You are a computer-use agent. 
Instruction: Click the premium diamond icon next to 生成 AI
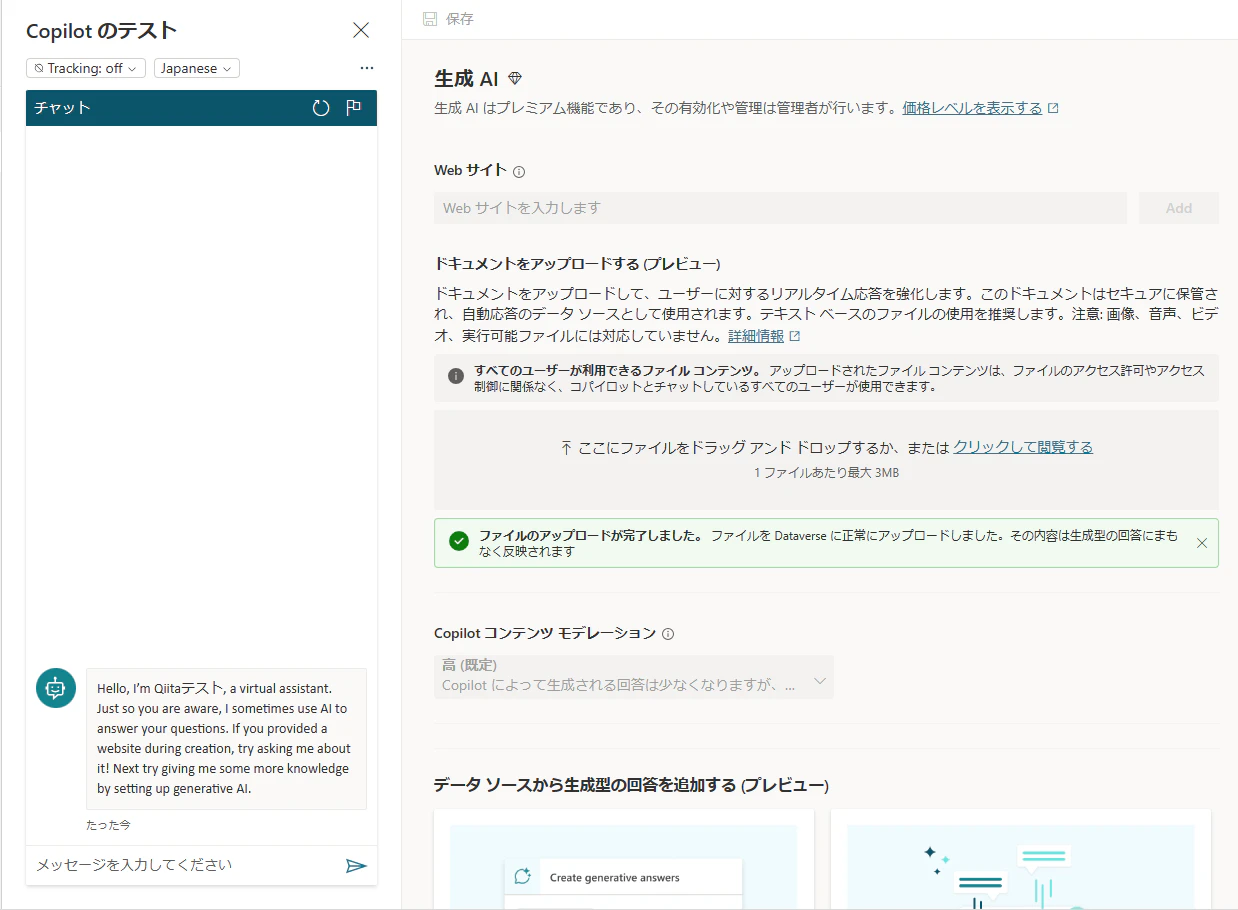pos(515,79)
